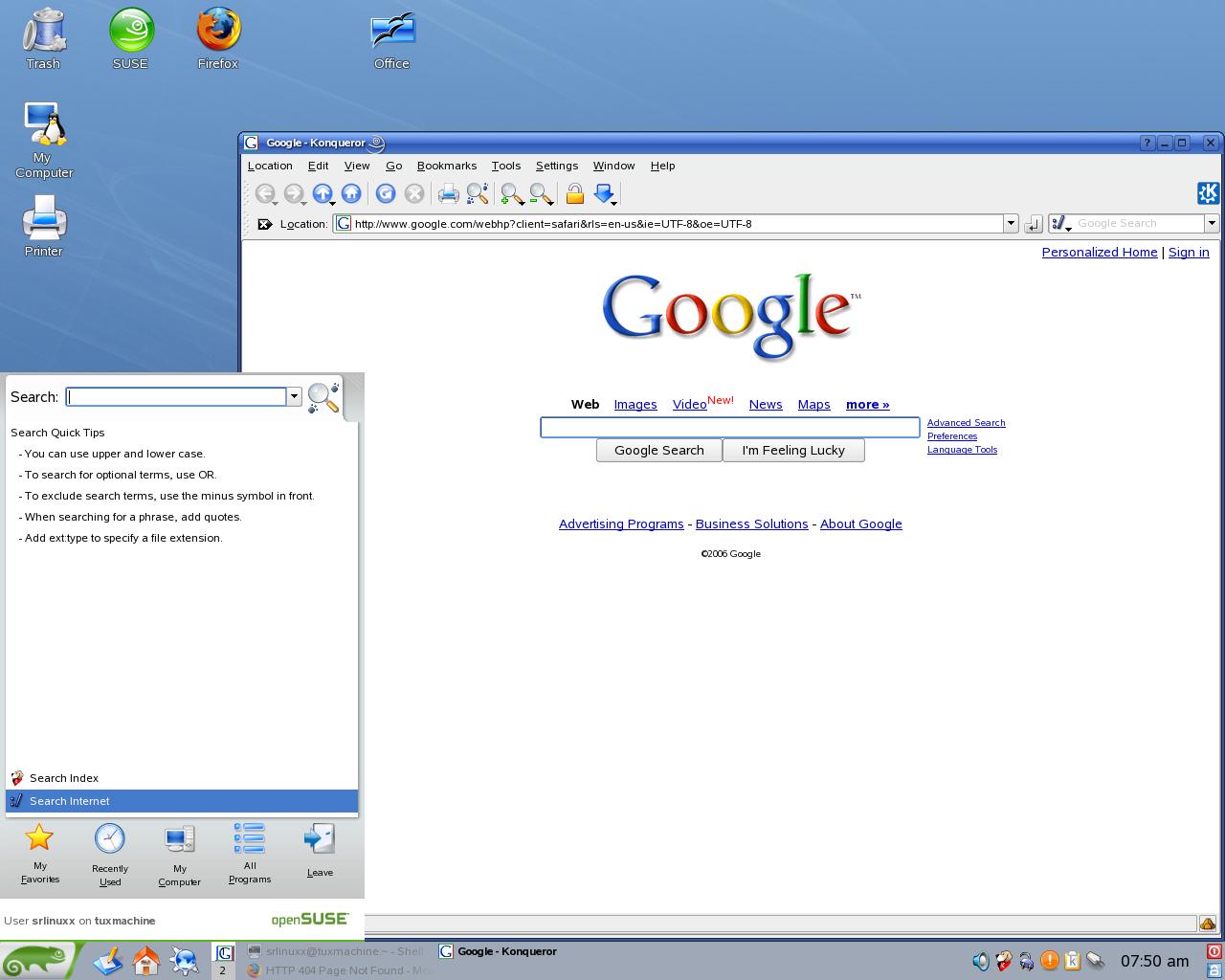Open the Klipper clipboard tray icon
Image resolution: width=1225 pixels, height=980 pixels.
(1073, 960)
